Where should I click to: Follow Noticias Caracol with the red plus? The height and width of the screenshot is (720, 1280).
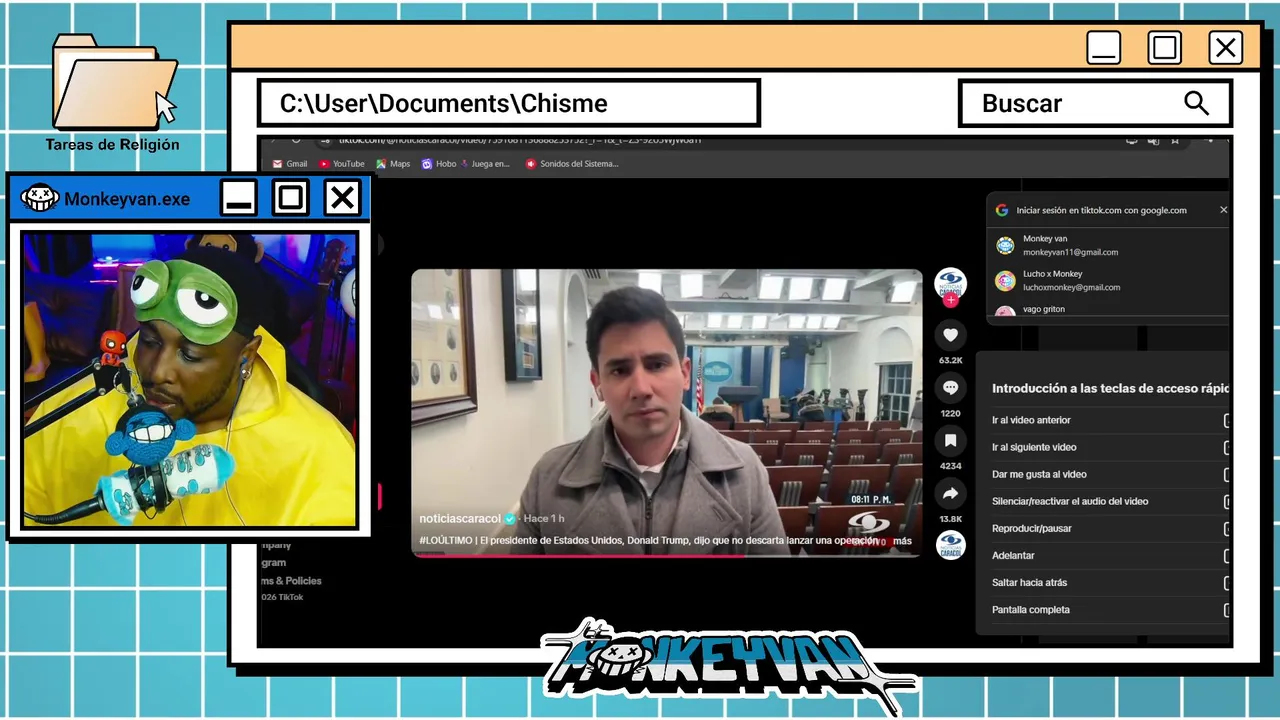coord(950,300)
